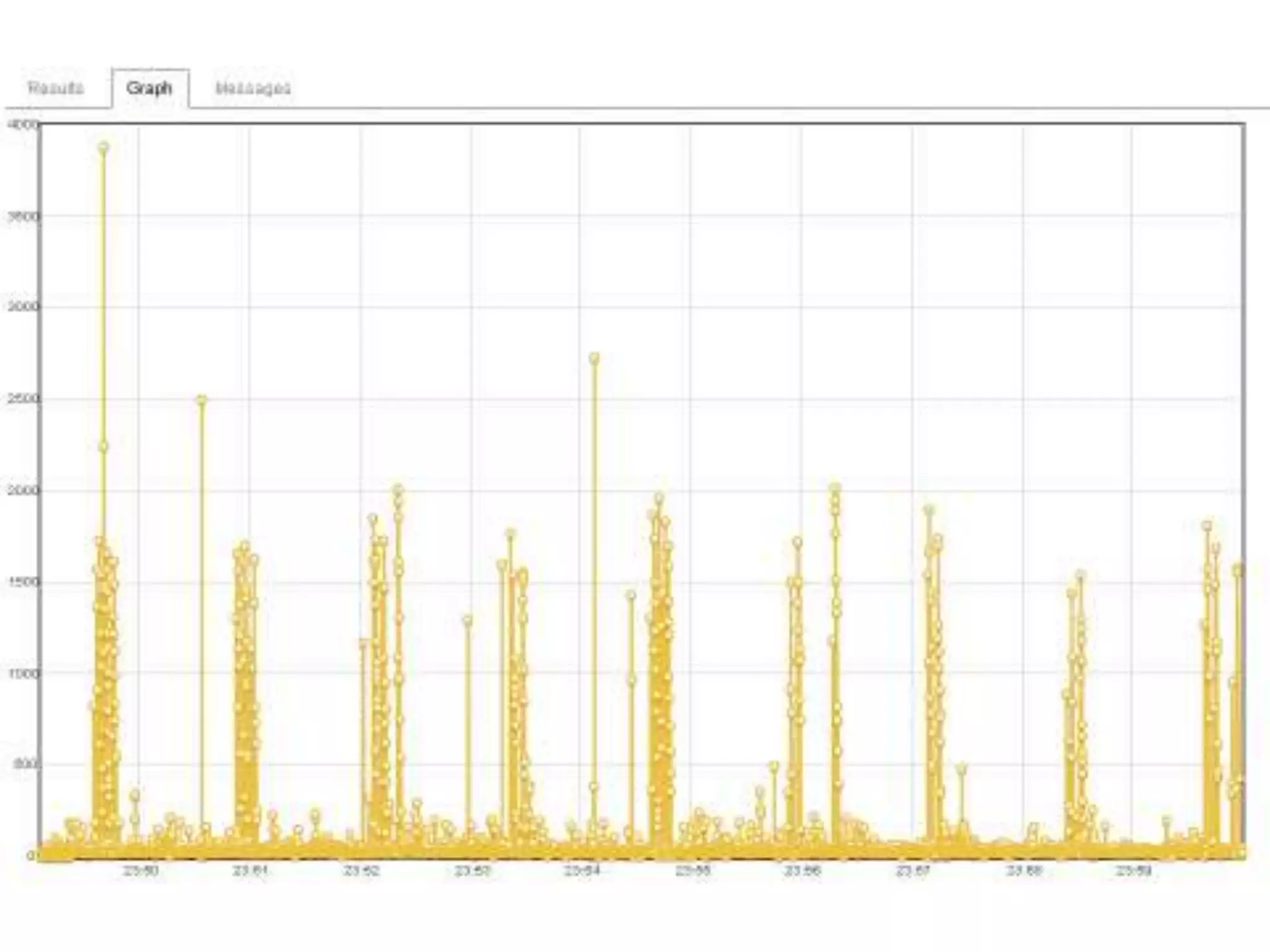The width and height of the screenshot is (1270, 952).
Task: Click the peak marker at 2000 after 23:56
Action: [835, 488]
